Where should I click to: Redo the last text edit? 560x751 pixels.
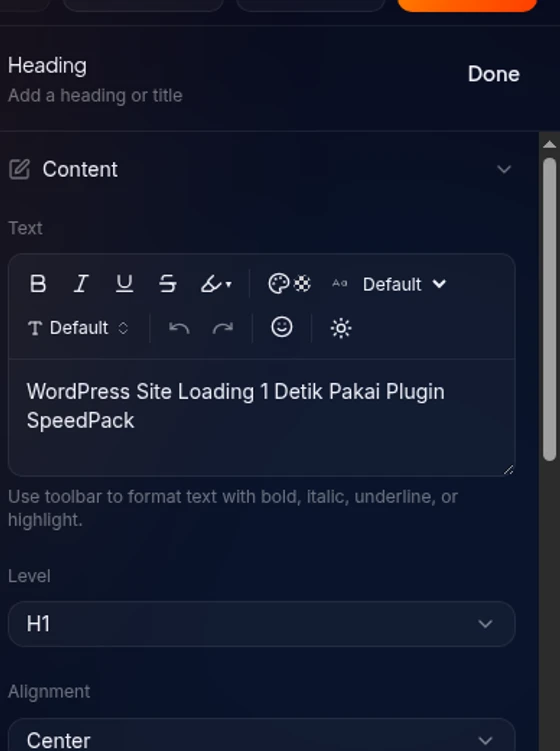point(223,328)
